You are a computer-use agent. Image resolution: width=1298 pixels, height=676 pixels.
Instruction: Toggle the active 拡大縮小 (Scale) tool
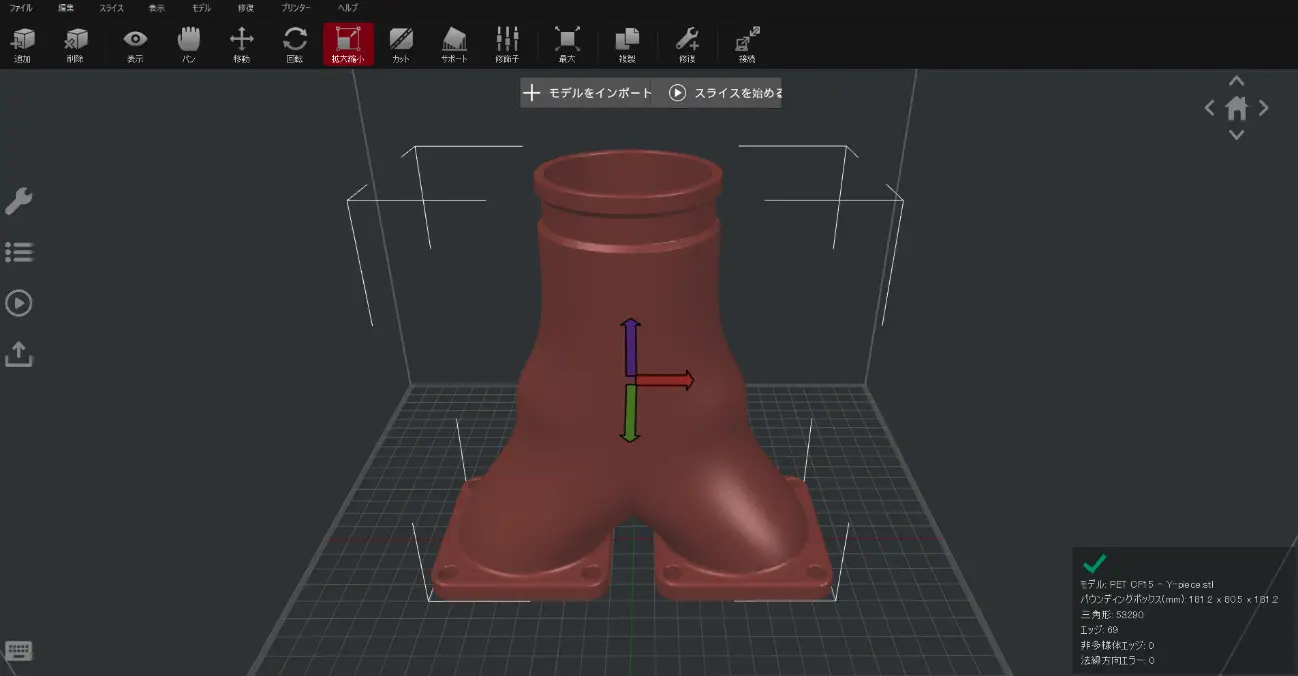coord(348,43)
